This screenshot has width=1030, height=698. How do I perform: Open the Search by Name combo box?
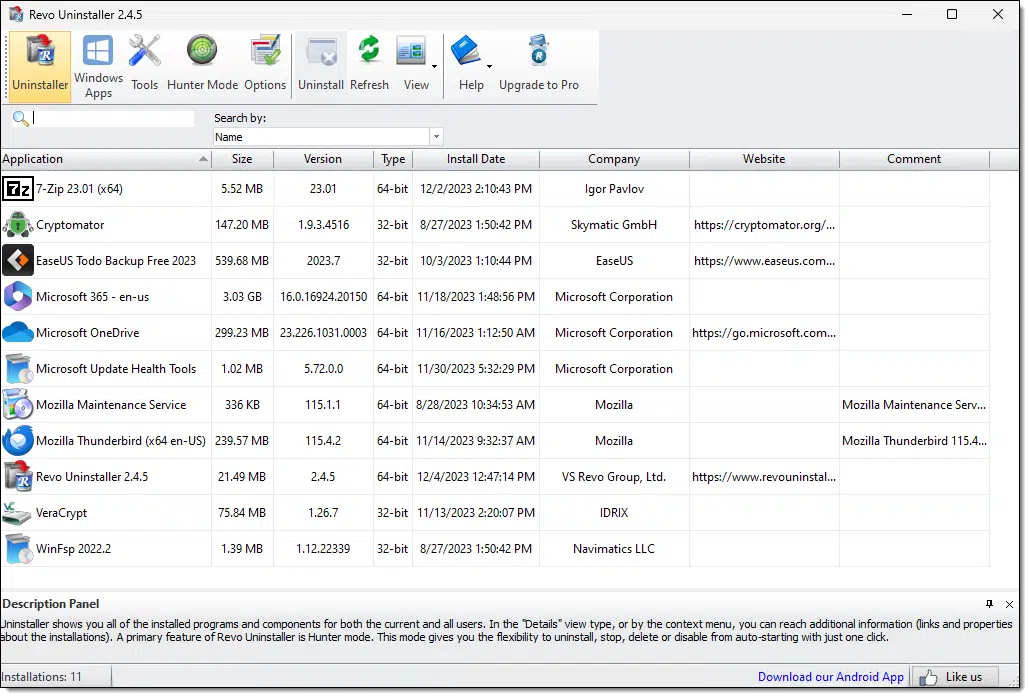click(x=328, y=137)
